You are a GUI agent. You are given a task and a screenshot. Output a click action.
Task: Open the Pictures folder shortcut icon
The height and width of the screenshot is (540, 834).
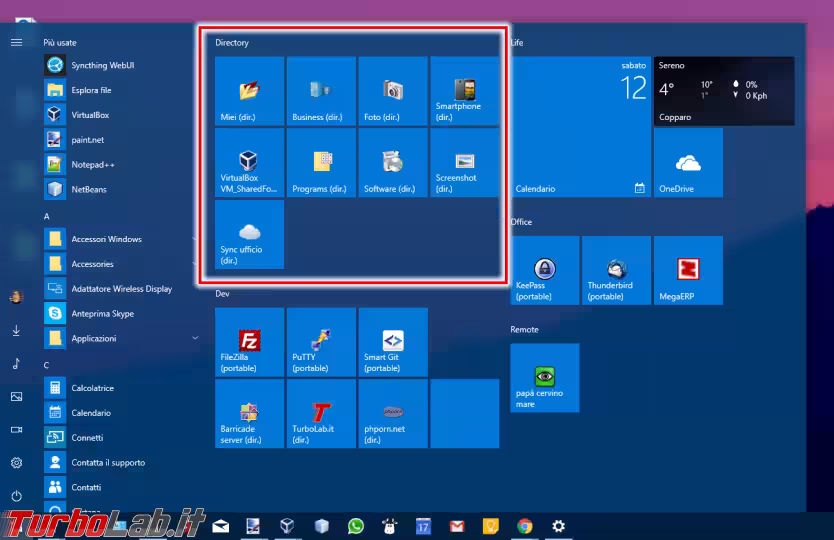click(x=16, y=397)
